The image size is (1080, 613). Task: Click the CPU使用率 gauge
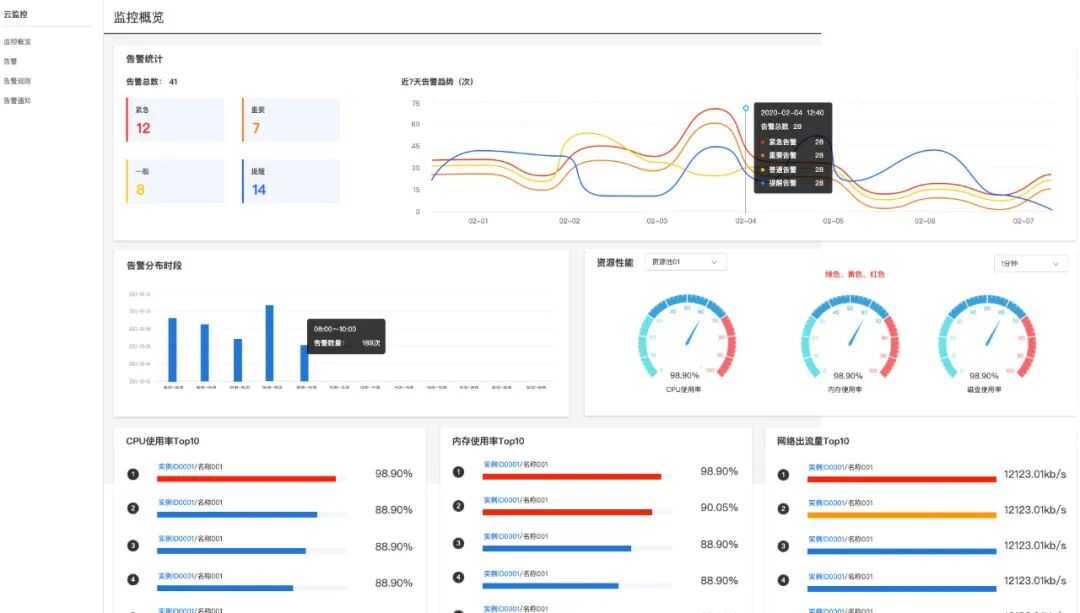pos(687,337)
